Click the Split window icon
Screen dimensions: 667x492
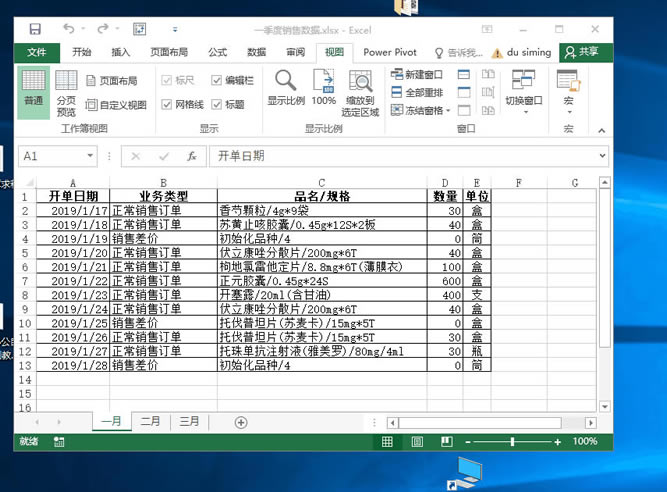pyautogui.click(x=464, y=74)
